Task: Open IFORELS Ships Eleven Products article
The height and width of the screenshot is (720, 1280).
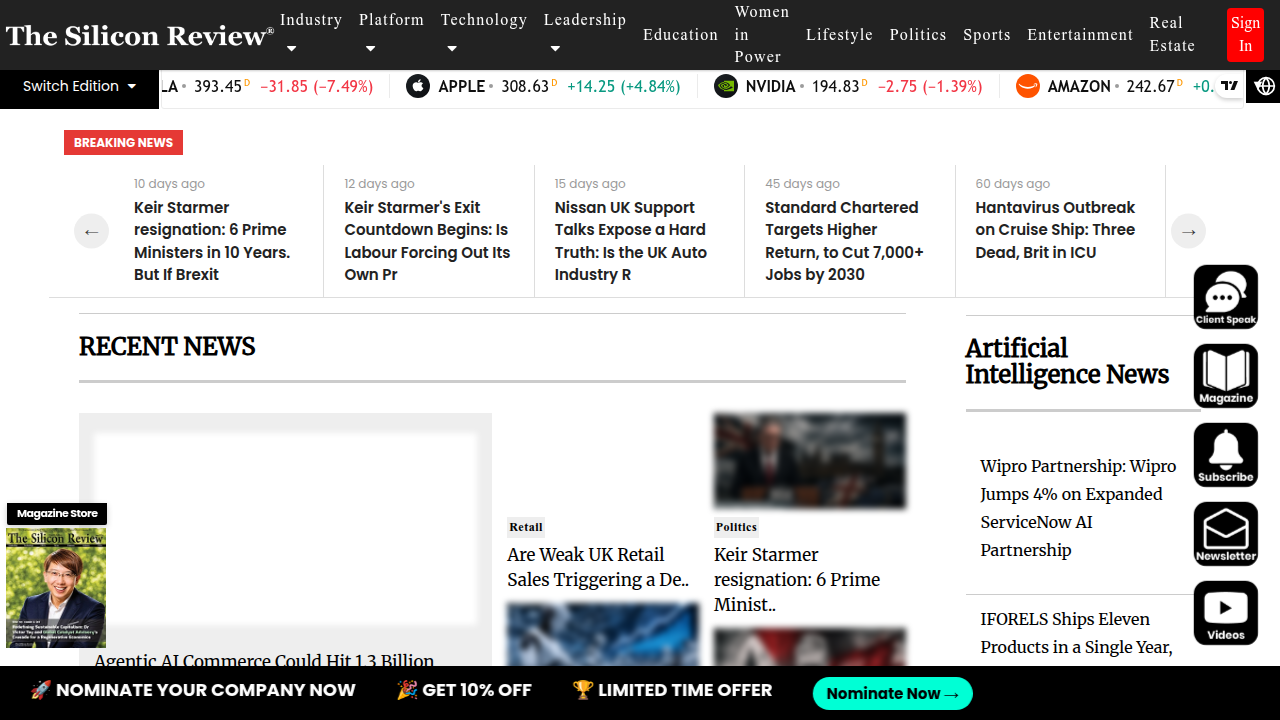Action: click(x=1076, y=633)
